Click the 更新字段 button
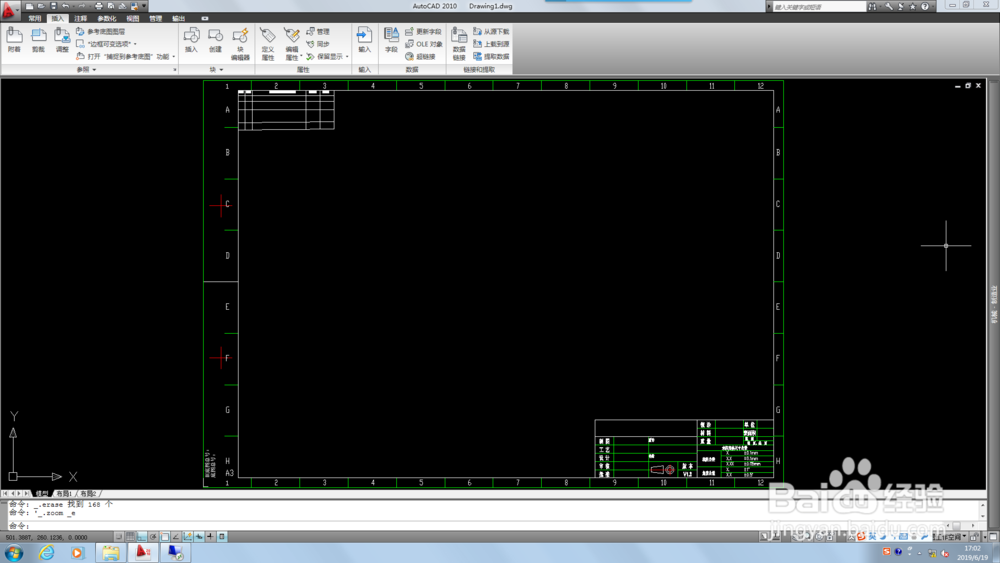 423,31
